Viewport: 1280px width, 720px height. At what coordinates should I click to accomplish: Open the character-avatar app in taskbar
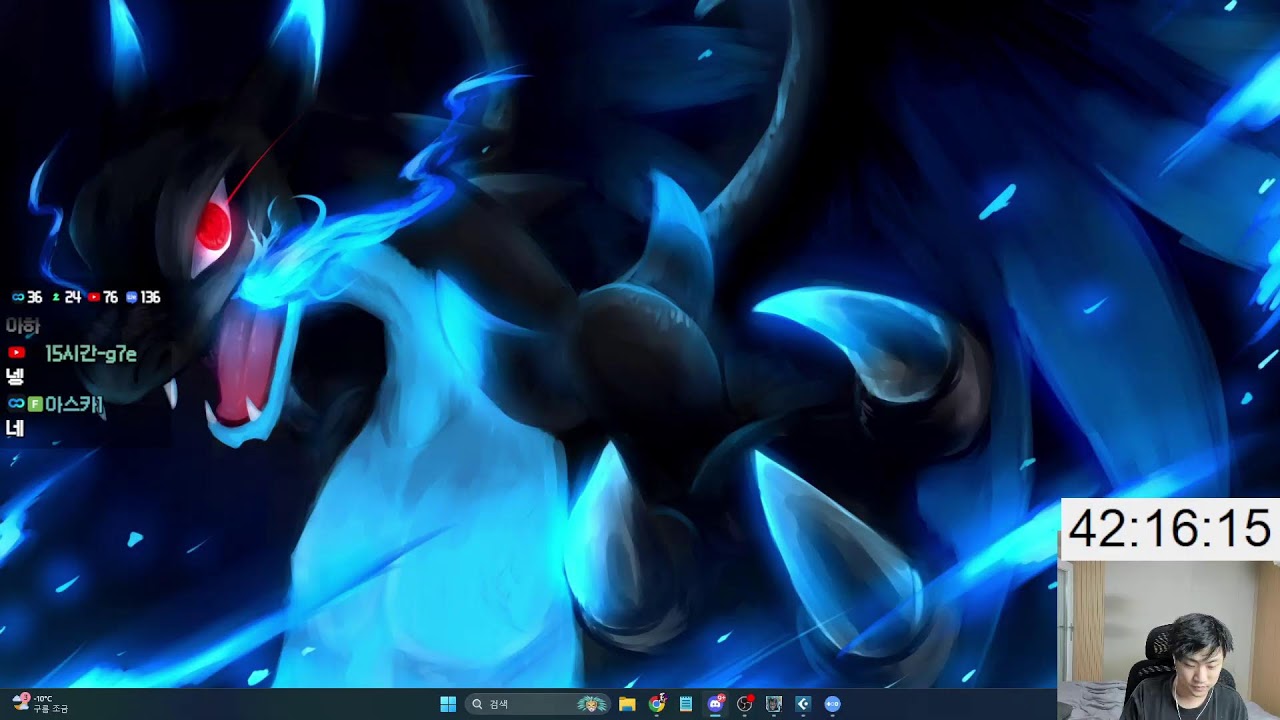coord(774,704)
